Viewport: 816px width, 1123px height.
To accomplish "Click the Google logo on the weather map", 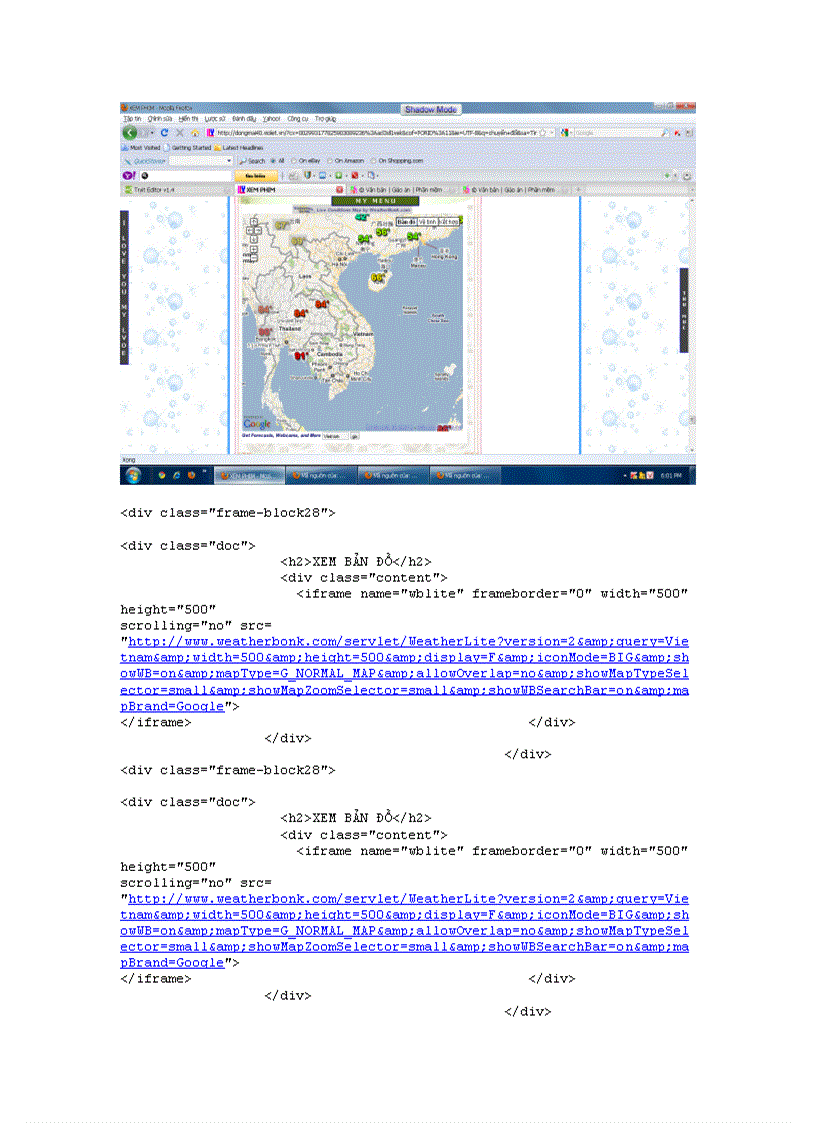I will (258, 424).
